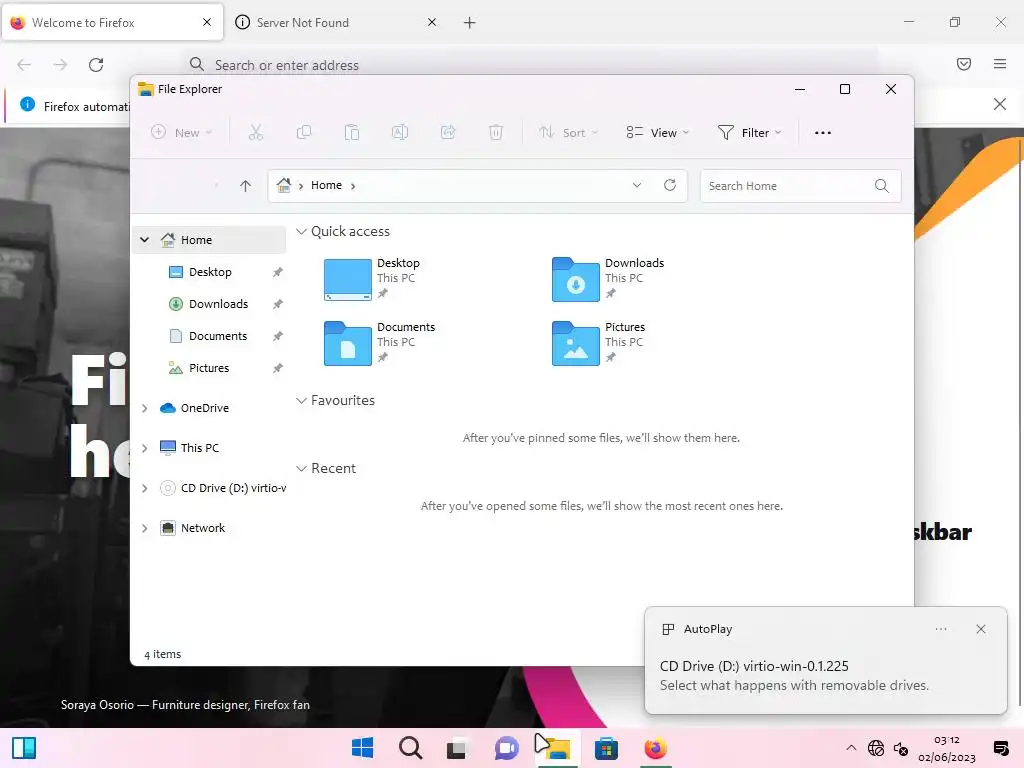Refresh the Home view in File Explorer
The width and height of the screenshot is (1024, 768).
(x=670, y=185)
